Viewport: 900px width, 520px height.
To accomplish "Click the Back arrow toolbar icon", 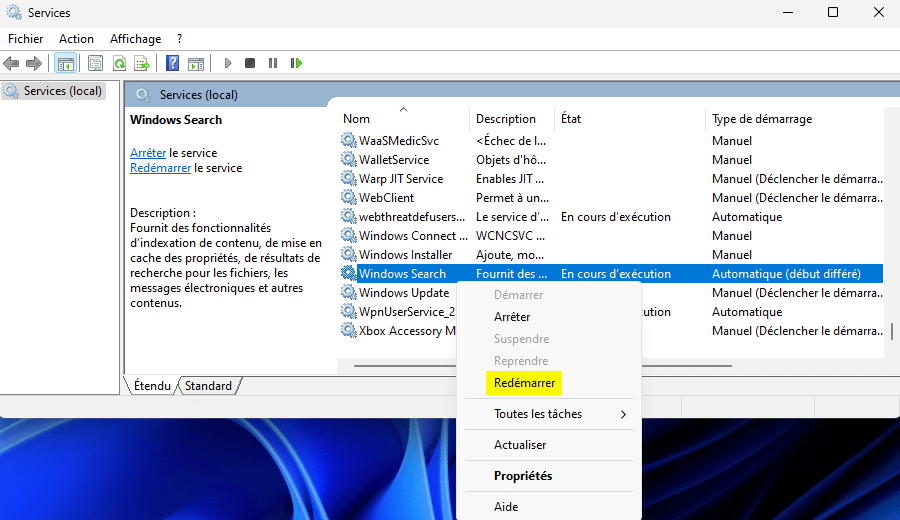I will point(11,63).
